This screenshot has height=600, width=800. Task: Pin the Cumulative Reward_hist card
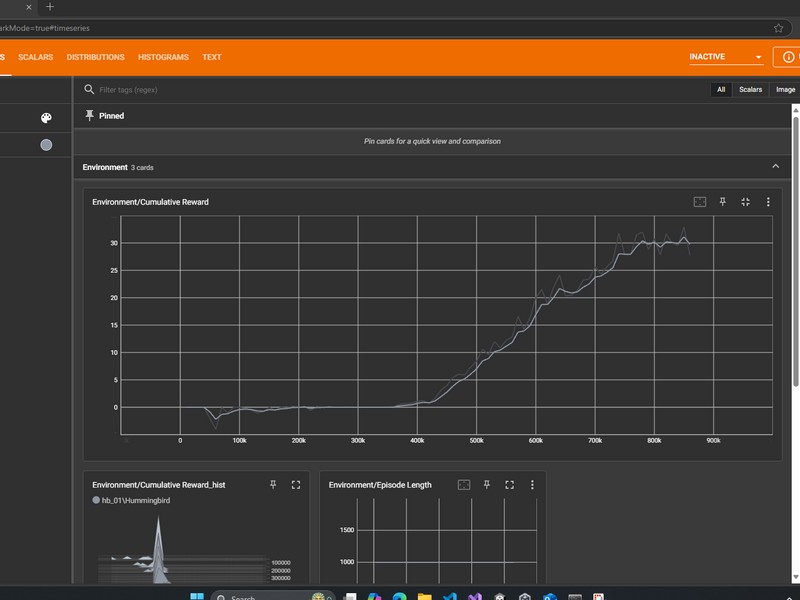pos(273,485)
